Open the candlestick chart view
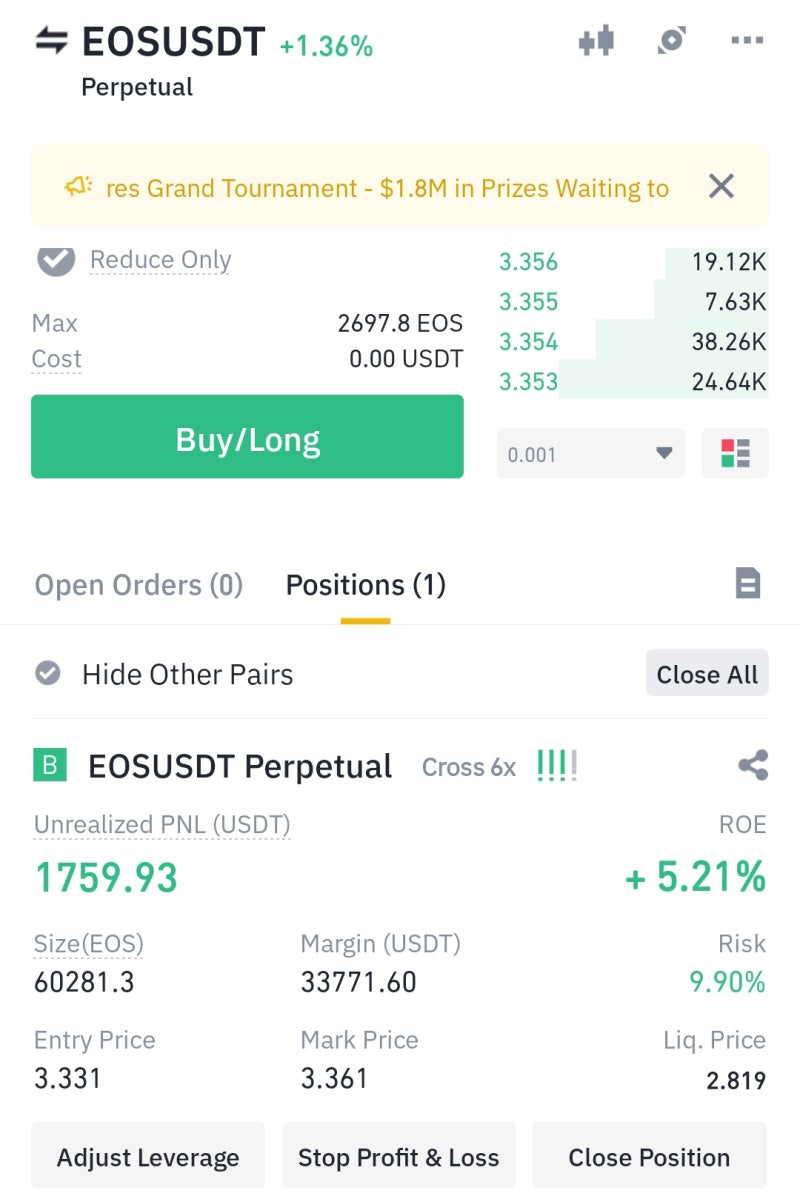Image resolution: width=800 pixels, height=1193 pixels. click(x=597, y=41)
